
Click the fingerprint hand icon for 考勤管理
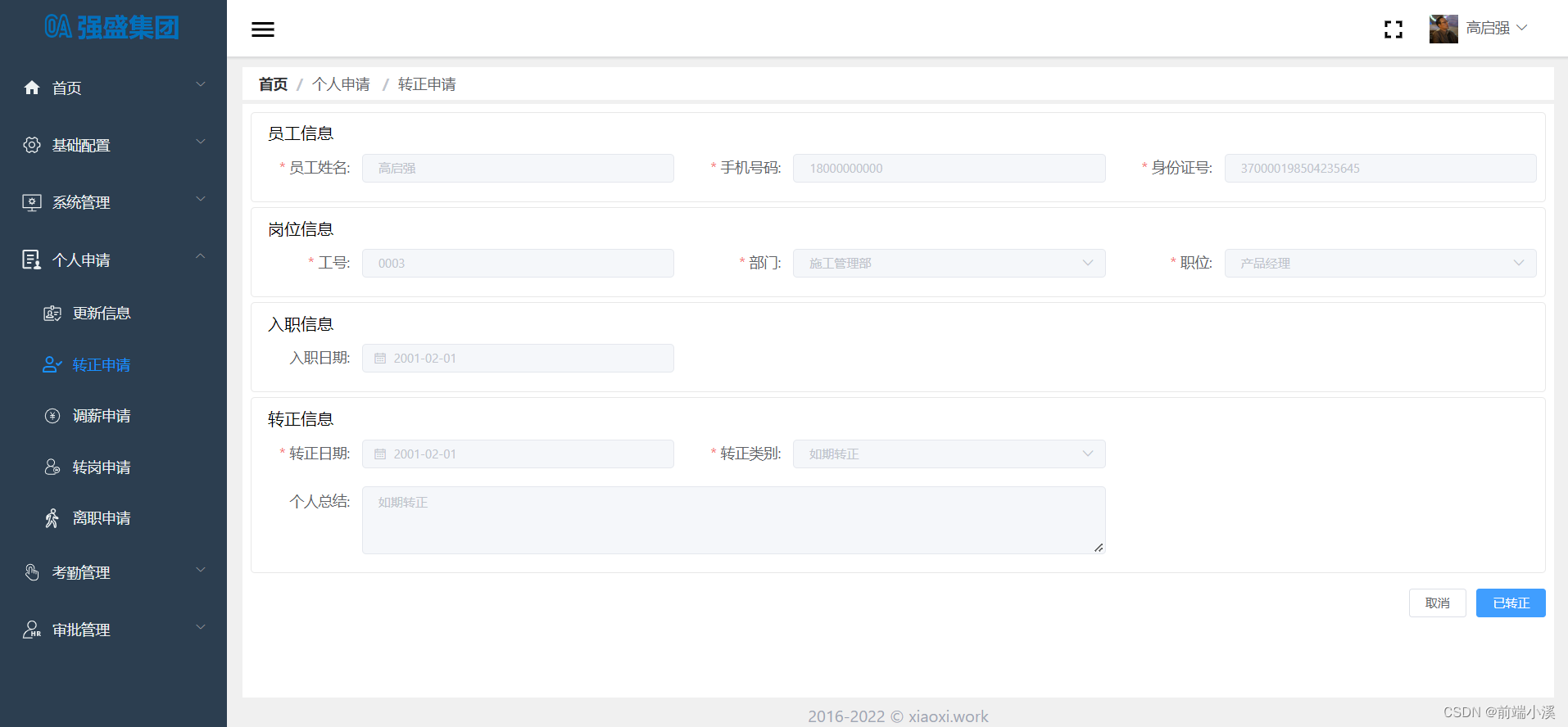tap(32, 572)
